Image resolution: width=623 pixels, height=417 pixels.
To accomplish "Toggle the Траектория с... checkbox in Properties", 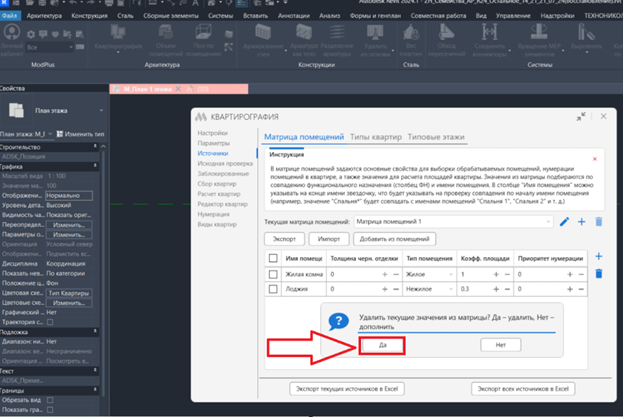I will [x=50, y=322].
